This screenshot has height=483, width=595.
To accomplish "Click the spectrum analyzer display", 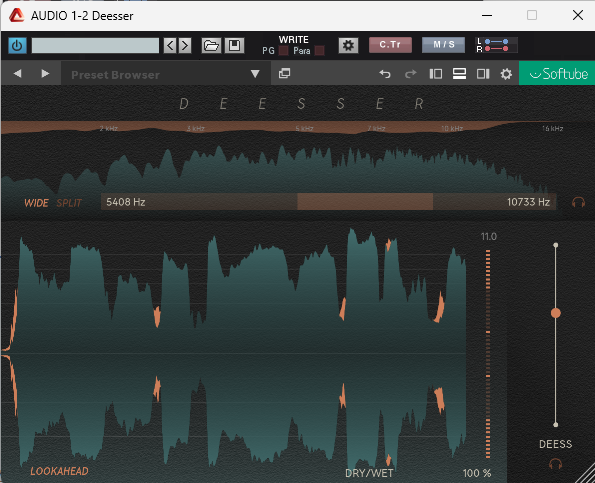I will coord(279,169).
